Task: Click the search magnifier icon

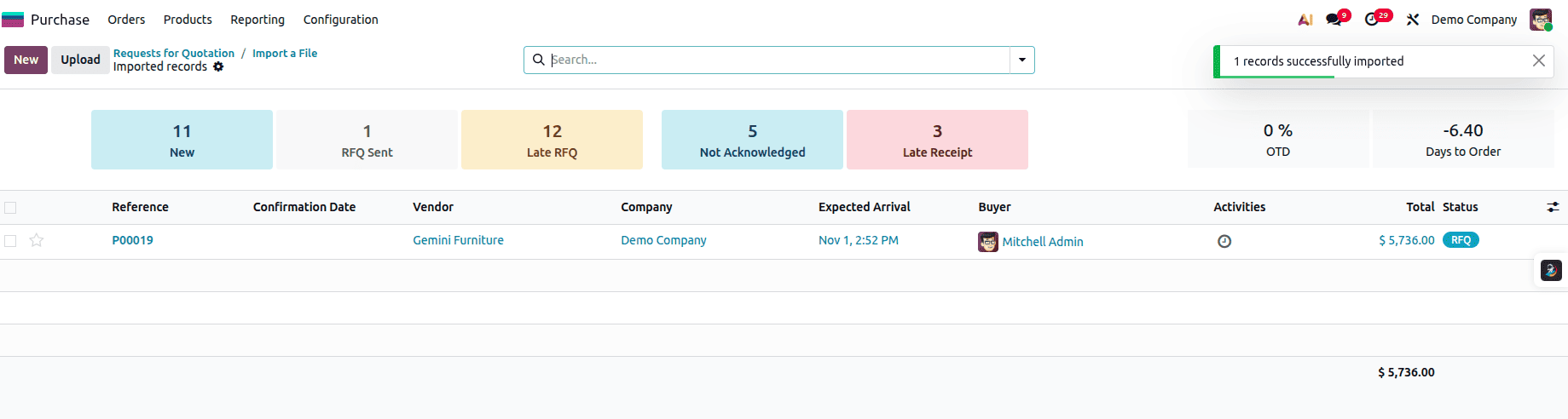Action: pos(538,60)
